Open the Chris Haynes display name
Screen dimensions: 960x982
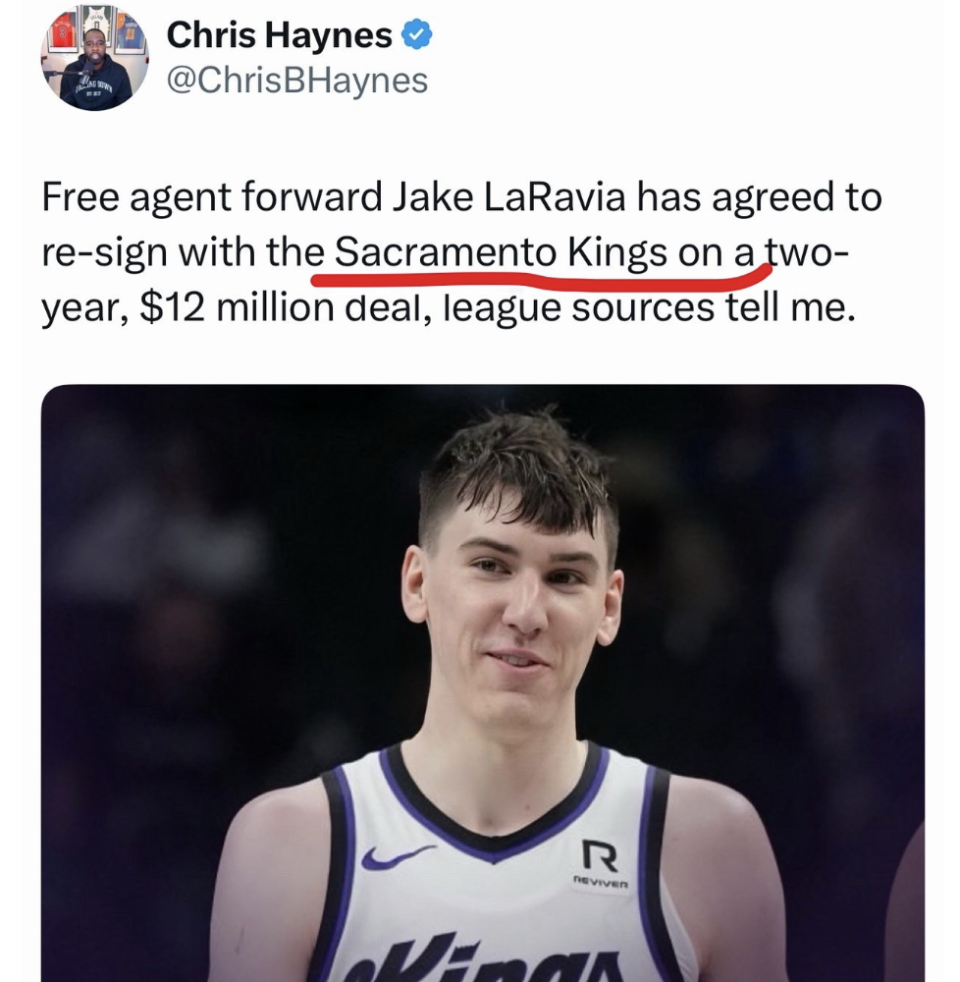(x=279, y=34)
